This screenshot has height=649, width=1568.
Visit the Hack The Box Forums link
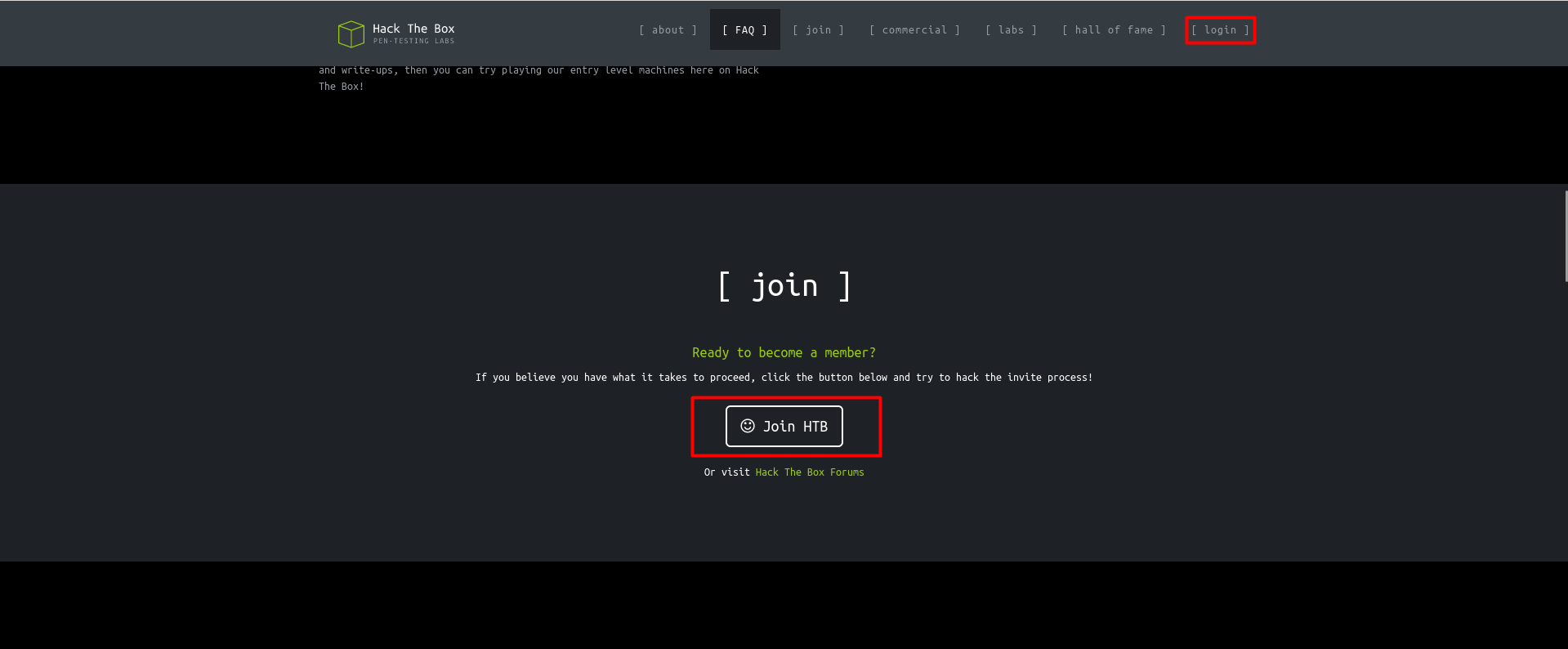click(x=809, y=472)
